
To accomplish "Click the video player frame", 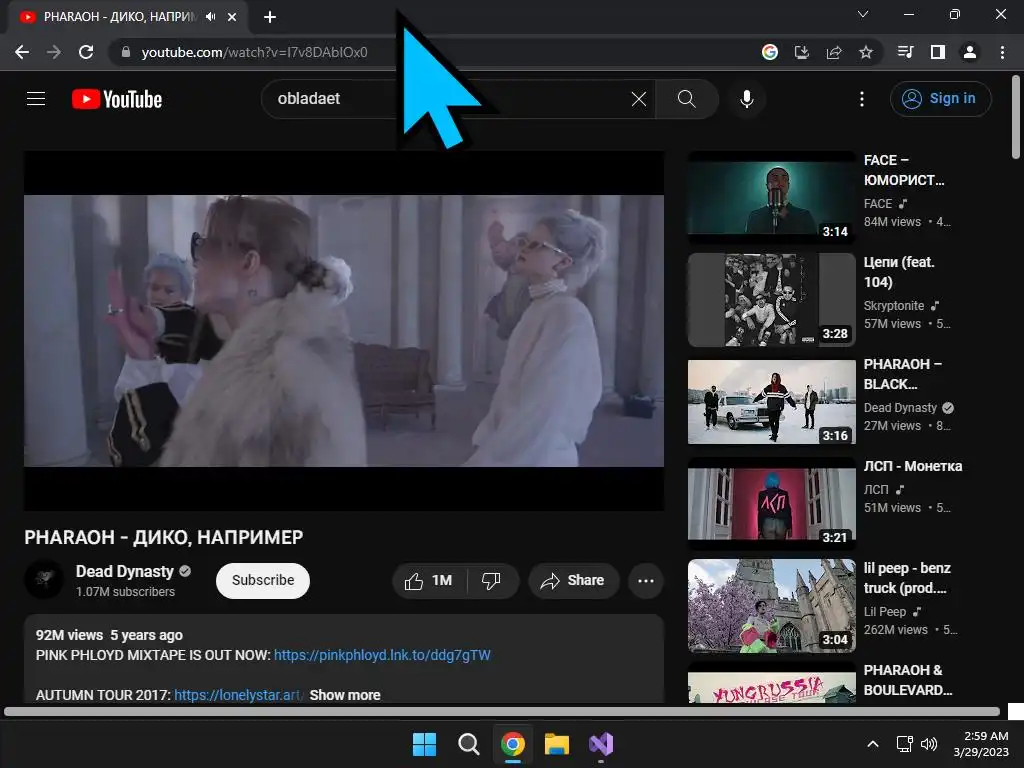I will pyautogui.click(x=344, y=330).
